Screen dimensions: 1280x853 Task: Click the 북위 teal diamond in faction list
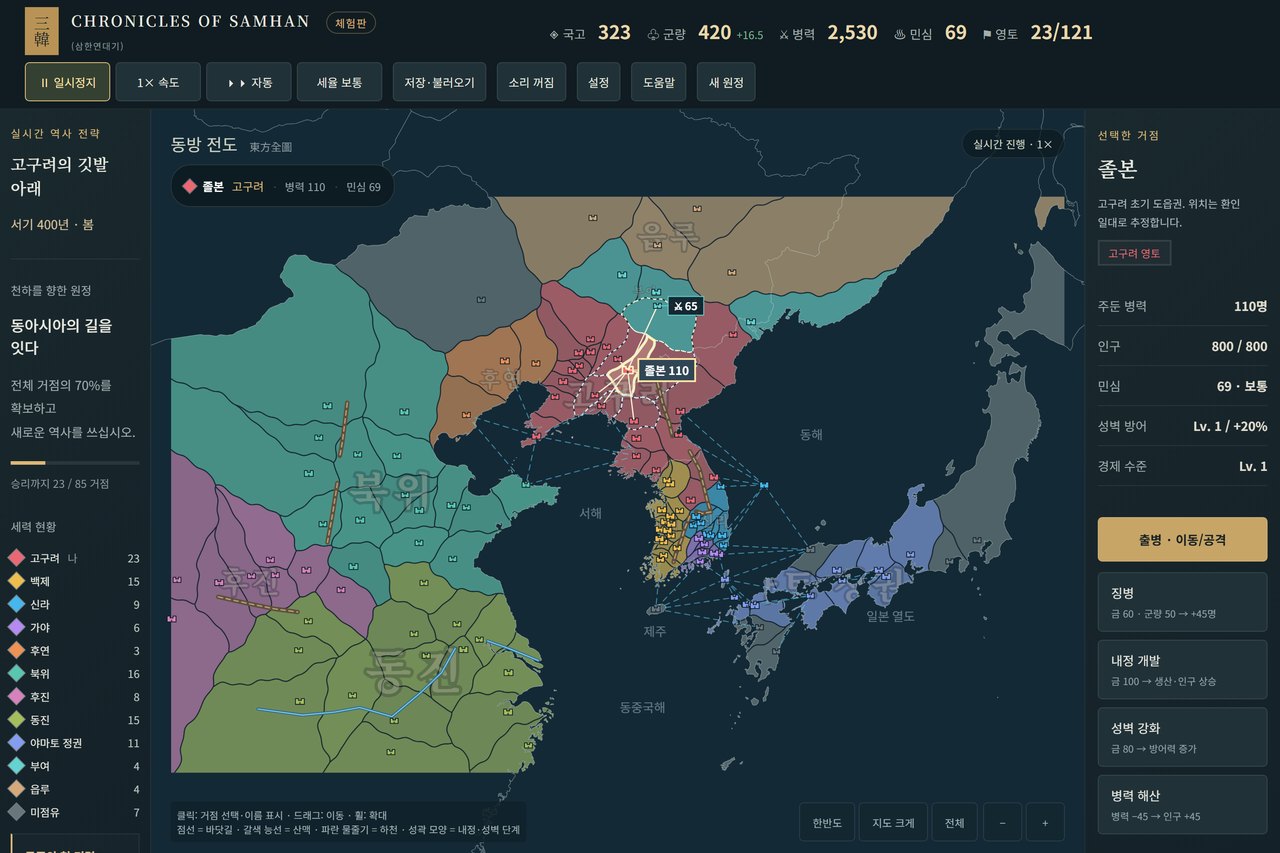point(16,673)
